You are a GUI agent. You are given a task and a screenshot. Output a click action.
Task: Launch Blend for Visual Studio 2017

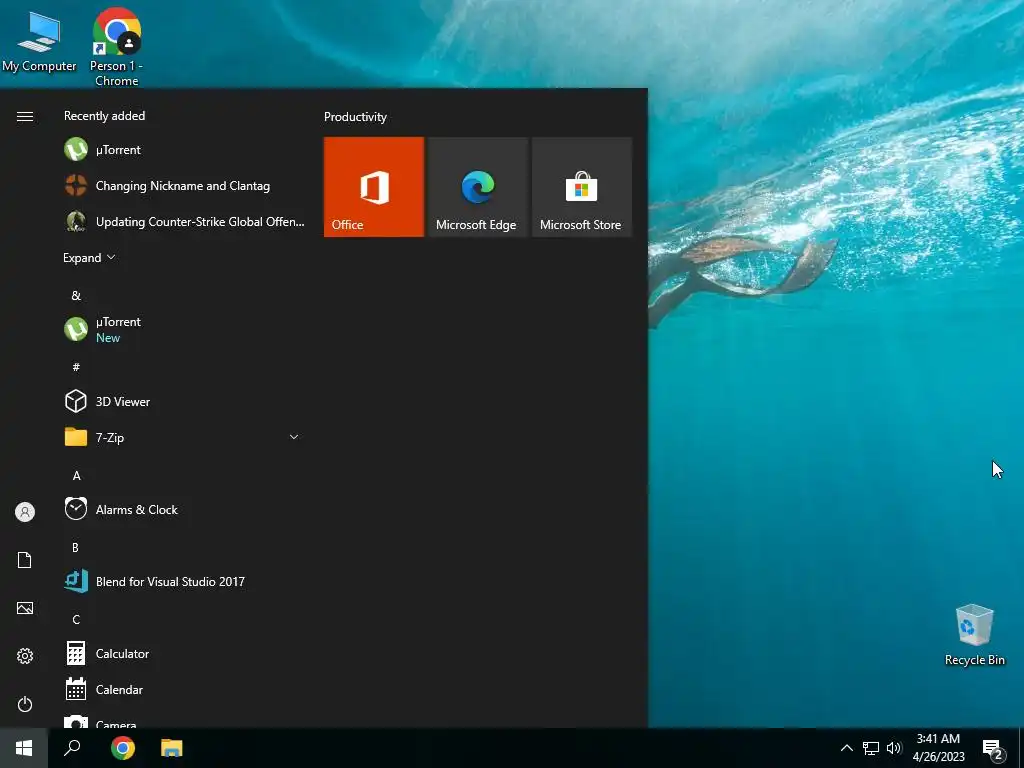[183, 581]
